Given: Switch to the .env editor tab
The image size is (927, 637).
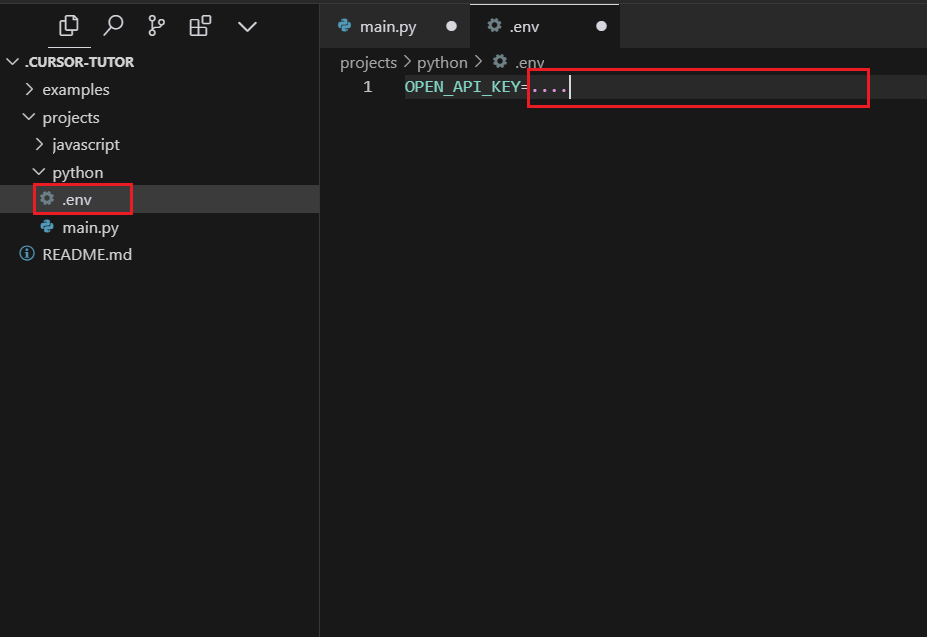Looking at the screenshot, I should point(544,27).
